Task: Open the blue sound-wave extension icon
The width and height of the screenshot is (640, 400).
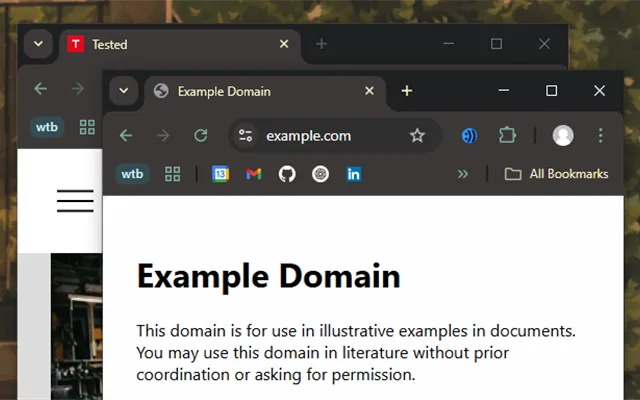Action: (x=469, y=136)
